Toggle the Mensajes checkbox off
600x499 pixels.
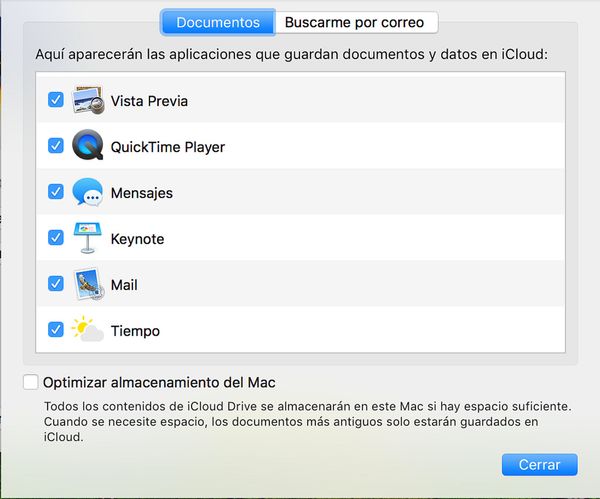point(56,192)
